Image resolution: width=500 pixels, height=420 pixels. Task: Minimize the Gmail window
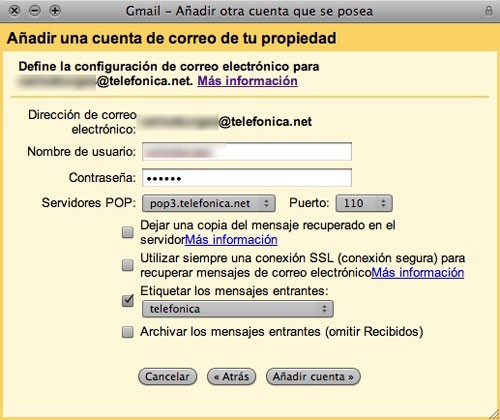point(35,11)
